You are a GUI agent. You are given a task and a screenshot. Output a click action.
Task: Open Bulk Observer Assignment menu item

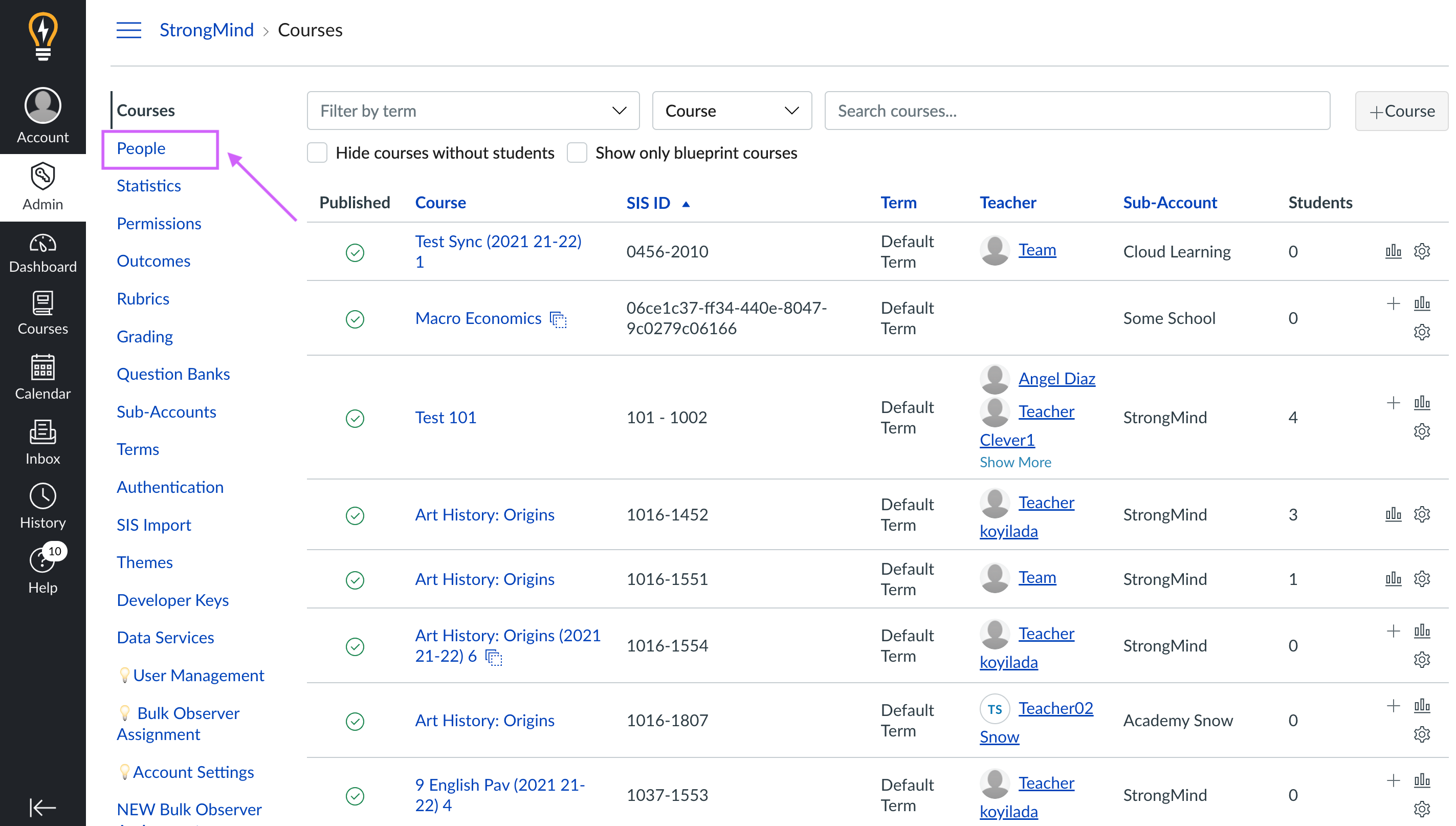pyautogui.click(x=178, y=724)
